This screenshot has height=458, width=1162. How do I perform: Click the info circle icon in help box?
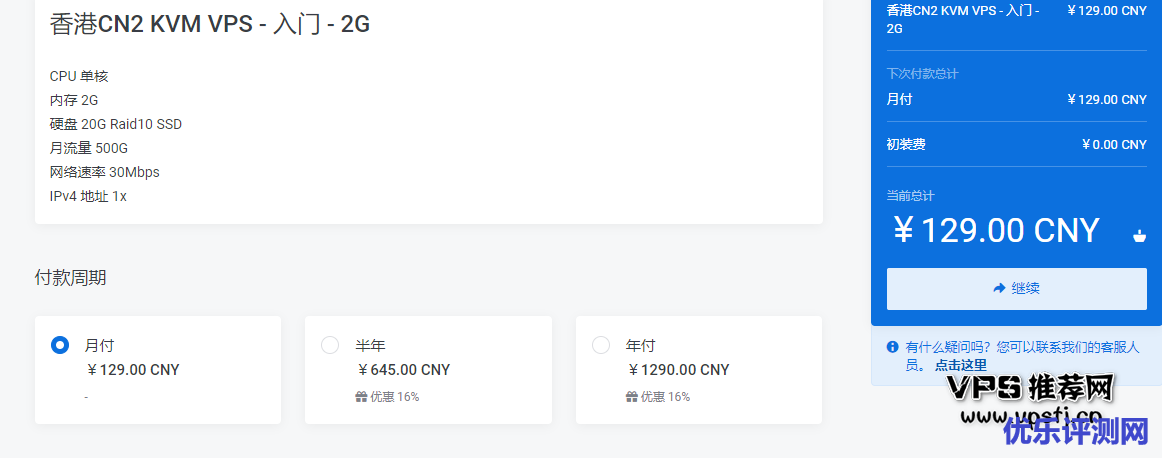892,347
